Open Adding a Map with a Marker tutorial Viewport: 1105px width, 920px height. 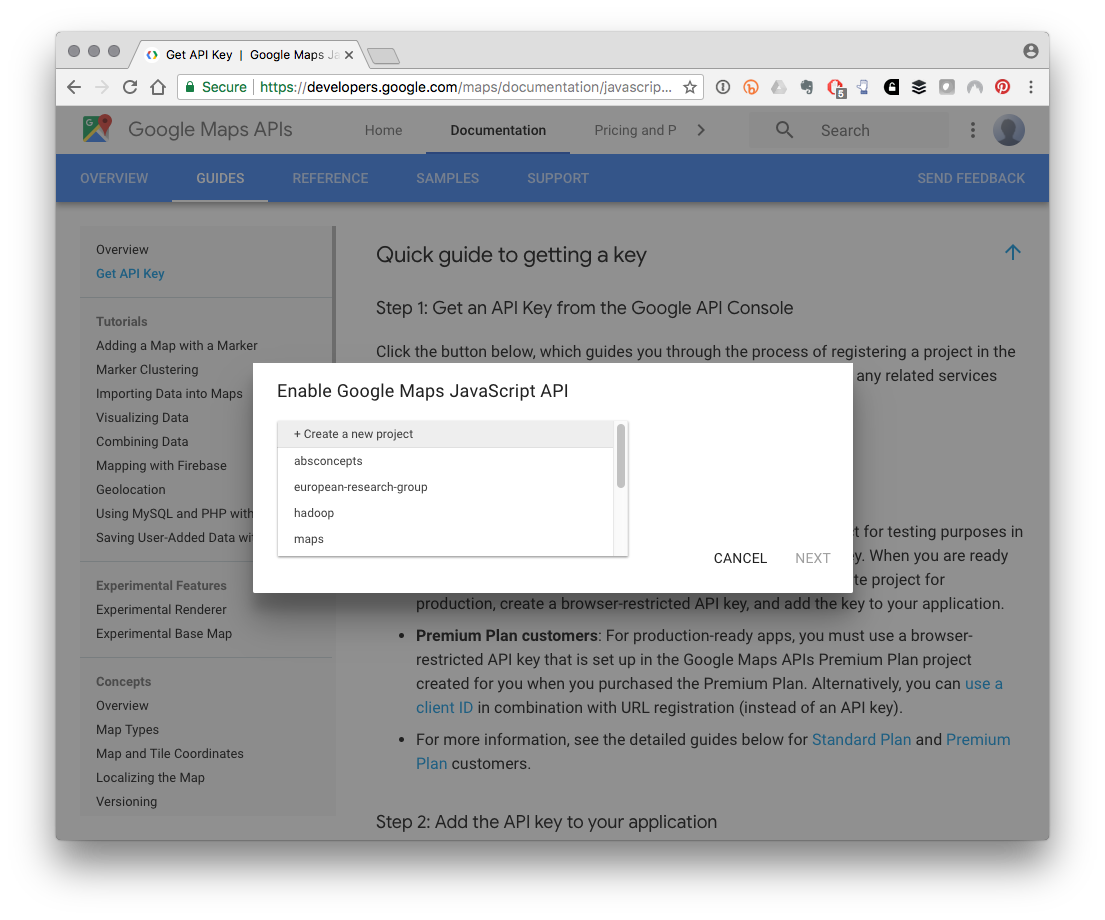[177, 345]
